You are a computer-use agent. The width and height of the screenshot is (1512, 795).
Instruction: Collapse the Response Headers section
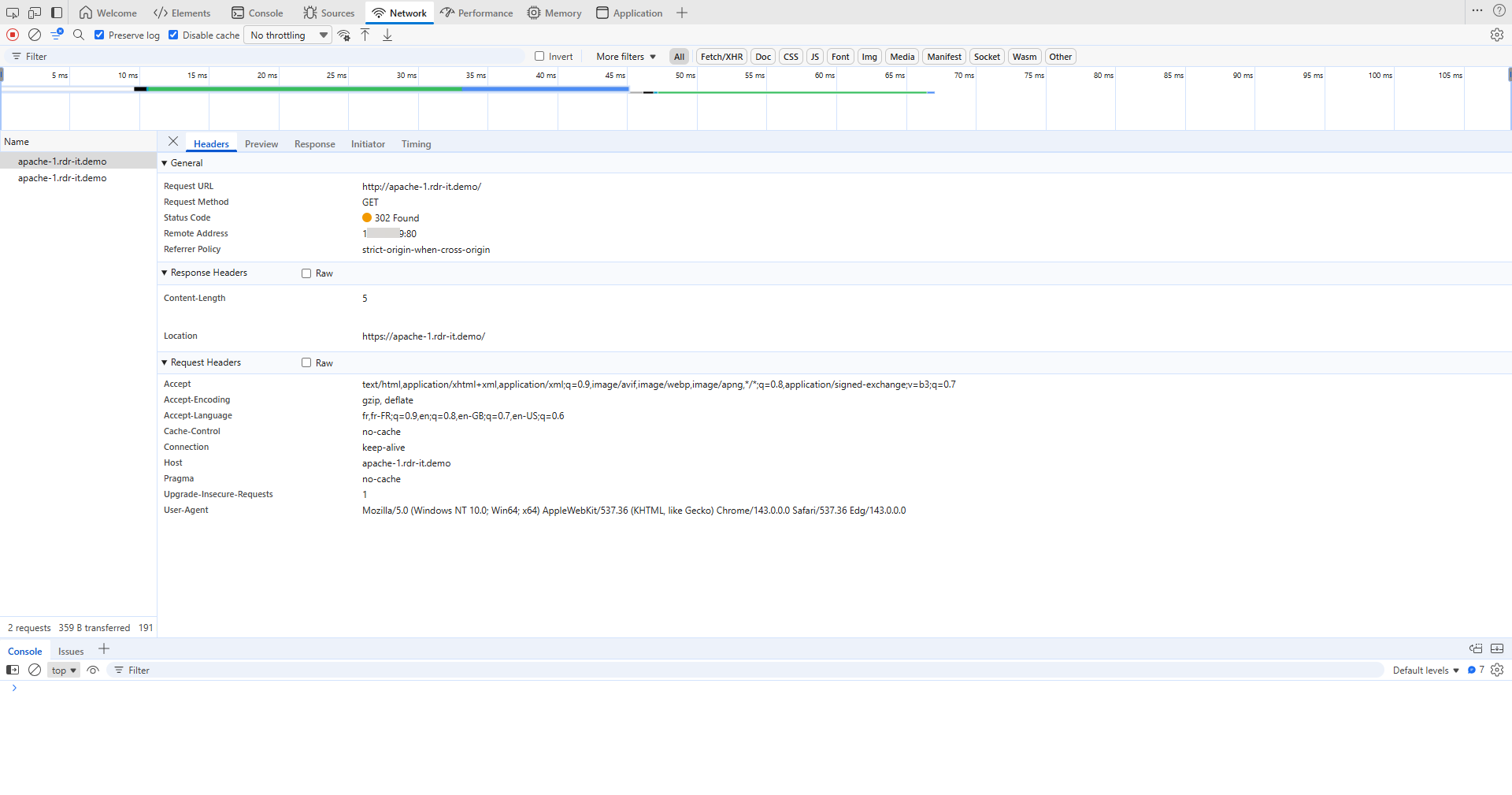point(165,273)
